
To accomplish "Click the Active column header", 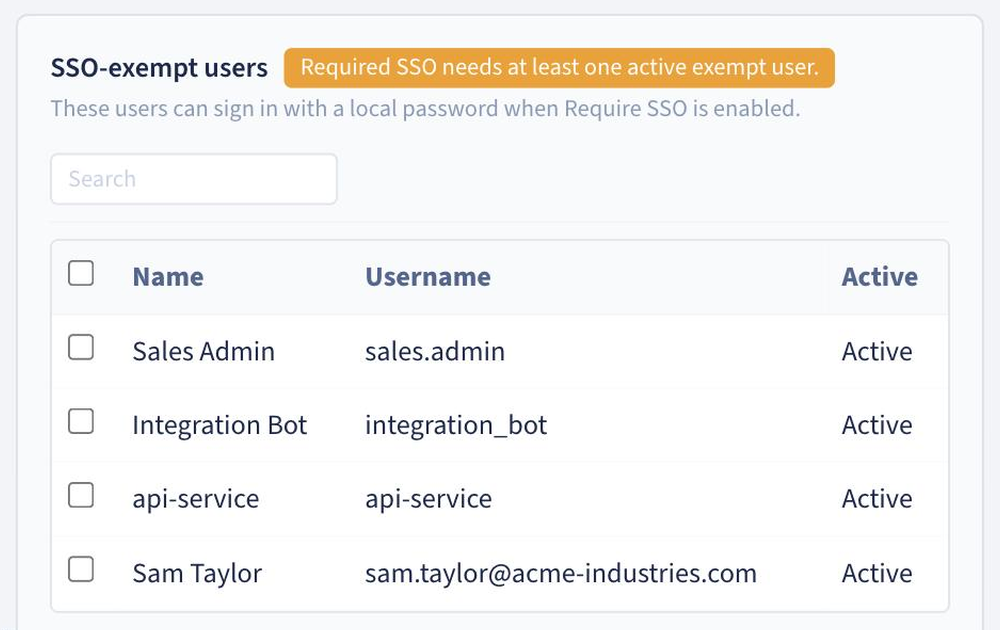I will (879, 277).
